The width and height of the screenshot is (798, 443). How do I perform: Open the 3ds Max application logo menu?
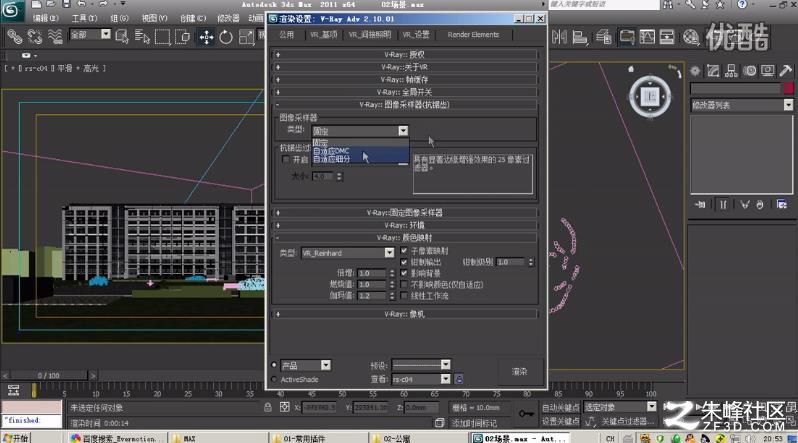(11, 11)
